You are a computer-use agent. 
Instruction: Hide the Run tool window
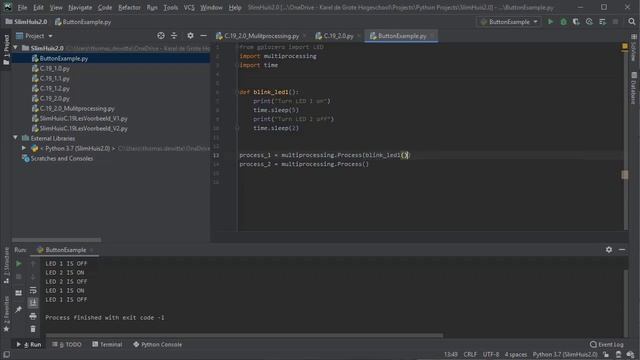pos(622,249)
